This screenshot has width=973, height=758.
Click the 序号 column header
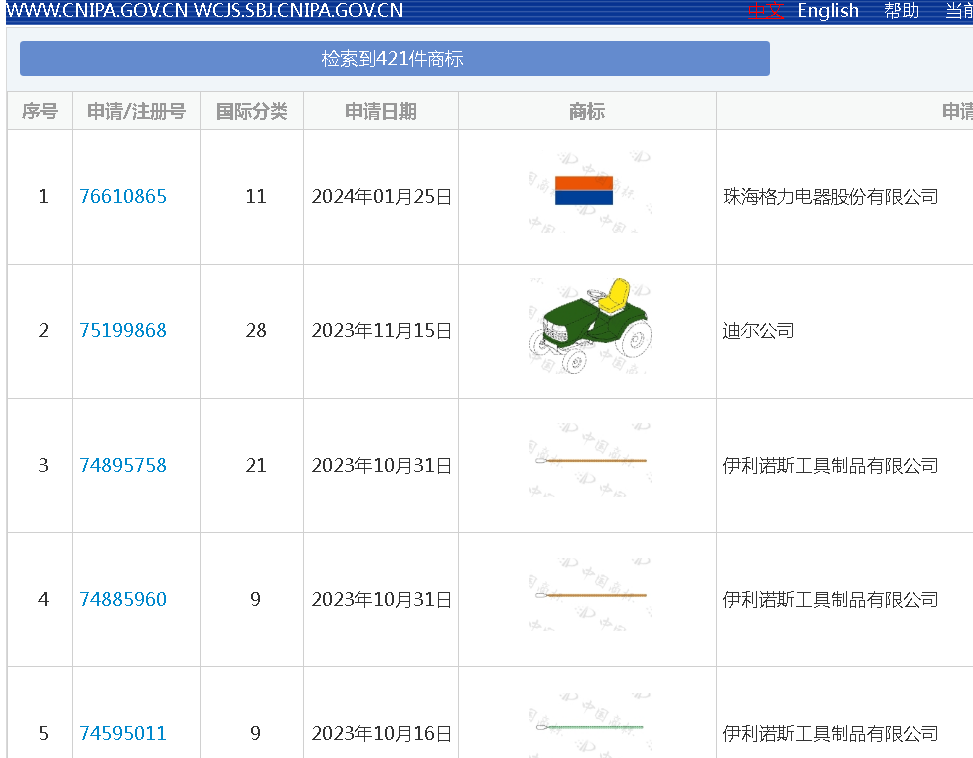(x=40, y=111)
